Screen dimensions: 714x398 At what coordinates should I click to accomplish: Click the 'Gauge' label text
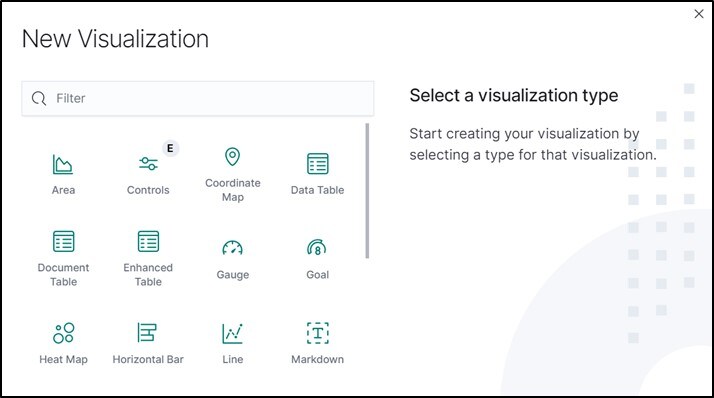(x=233, y=275)
